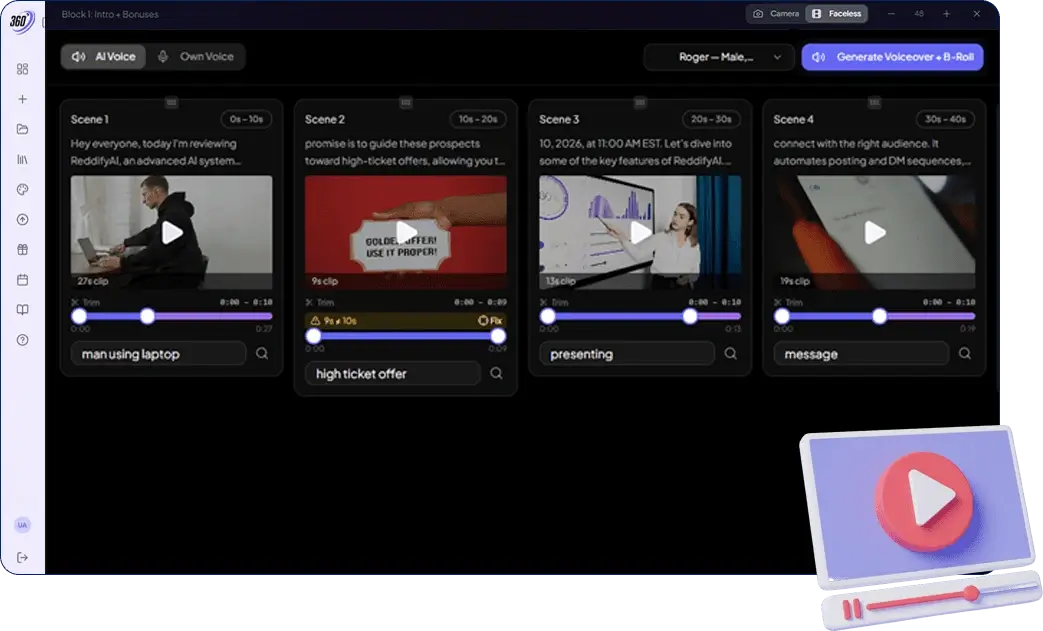Click the plus icon in sidebar
The width and height of the screenshot is (1043, 631).
[23, 99]
